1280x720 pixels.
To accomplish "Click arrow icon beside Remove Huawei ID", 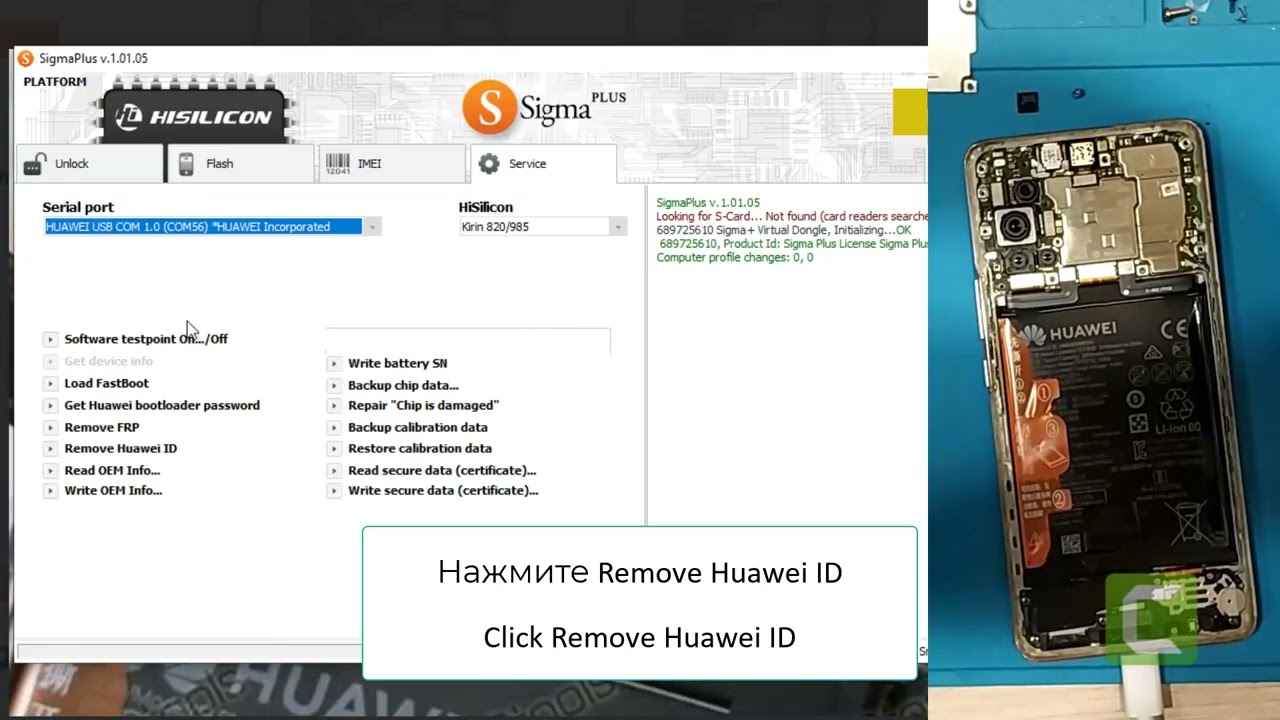I will tap(50, 448).
